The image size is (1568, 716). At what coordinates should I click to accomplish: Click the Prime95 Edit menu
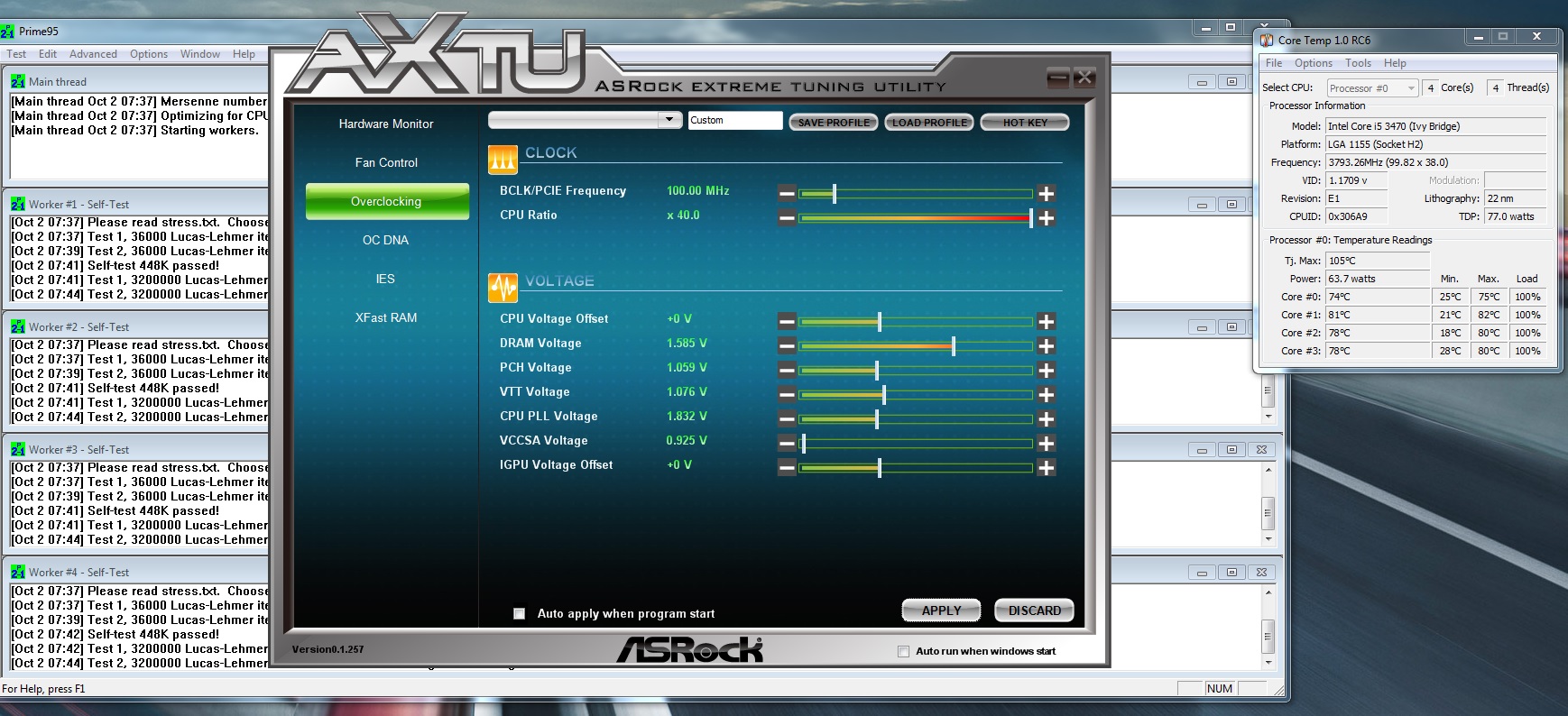pyautogui.click(x=48, y=54)
